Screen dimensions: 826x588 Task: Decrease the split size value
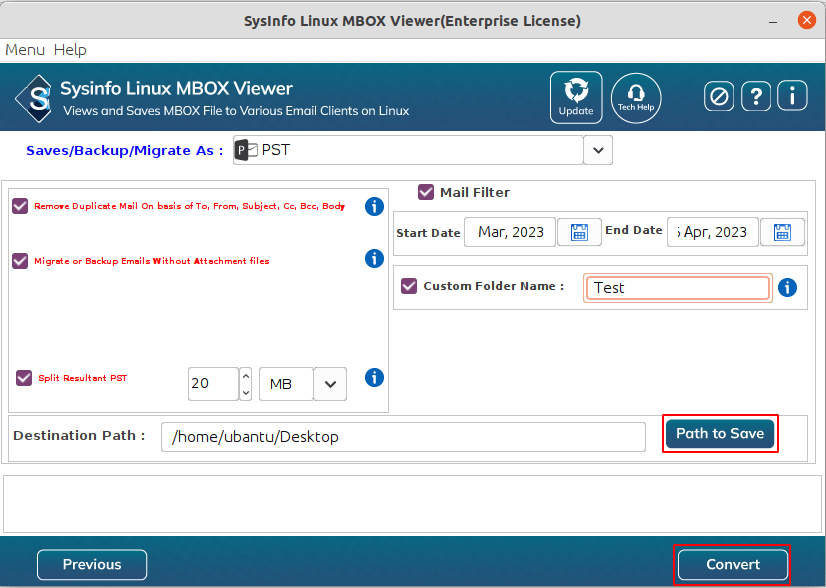tap(245, 393)
